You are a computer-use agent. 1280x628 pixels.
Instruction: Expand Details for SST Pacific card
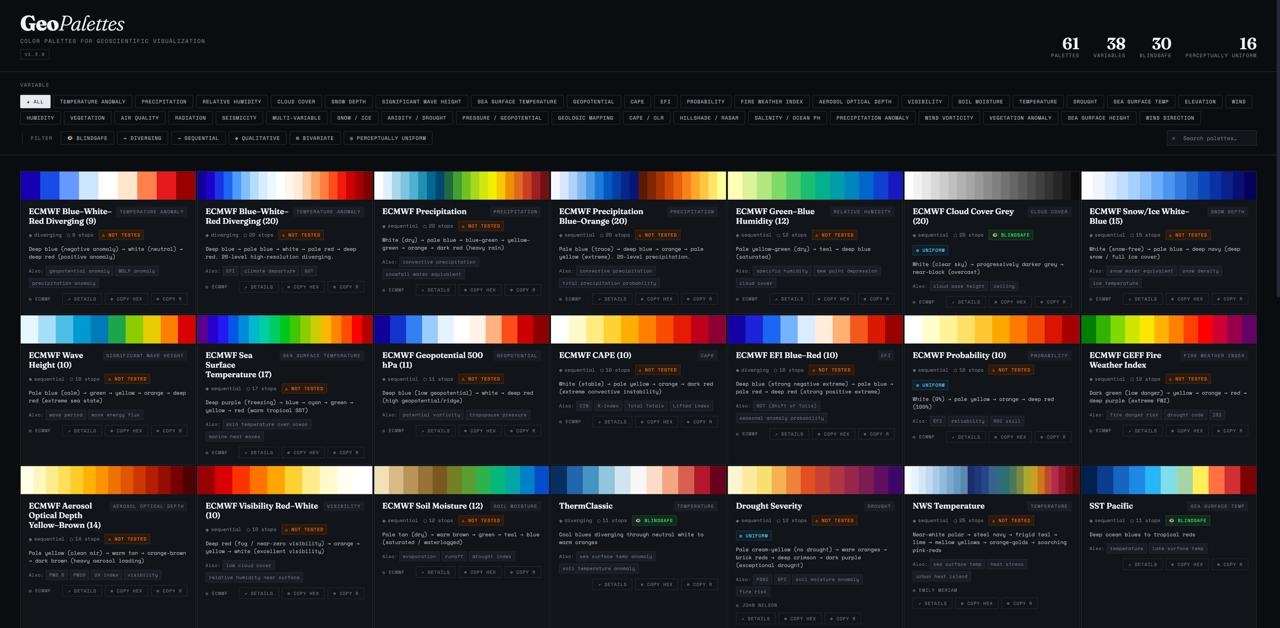[x=1143, y=564]
